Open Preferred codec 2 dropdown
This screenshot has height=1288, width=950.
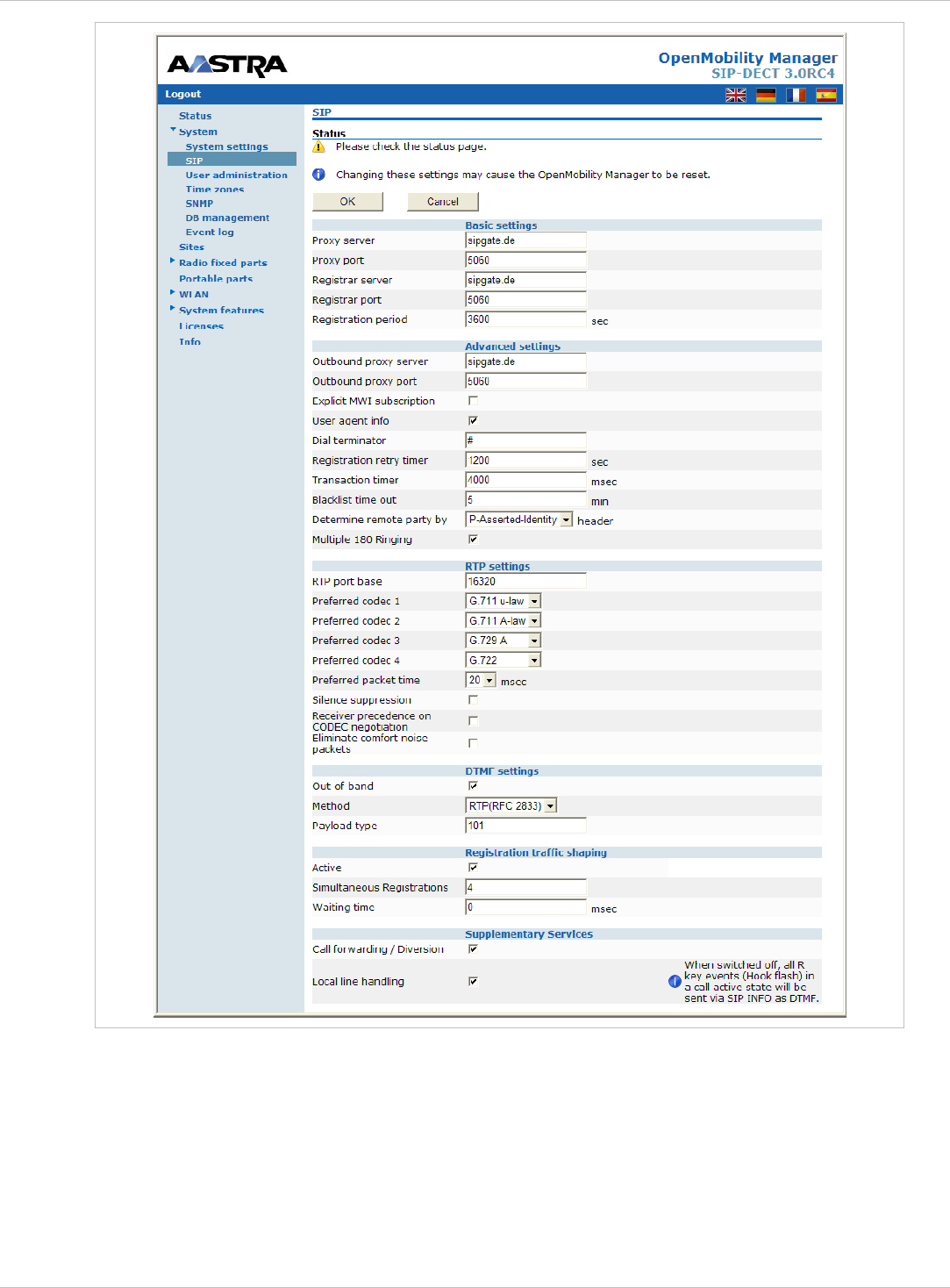click(x=503, y=621)
